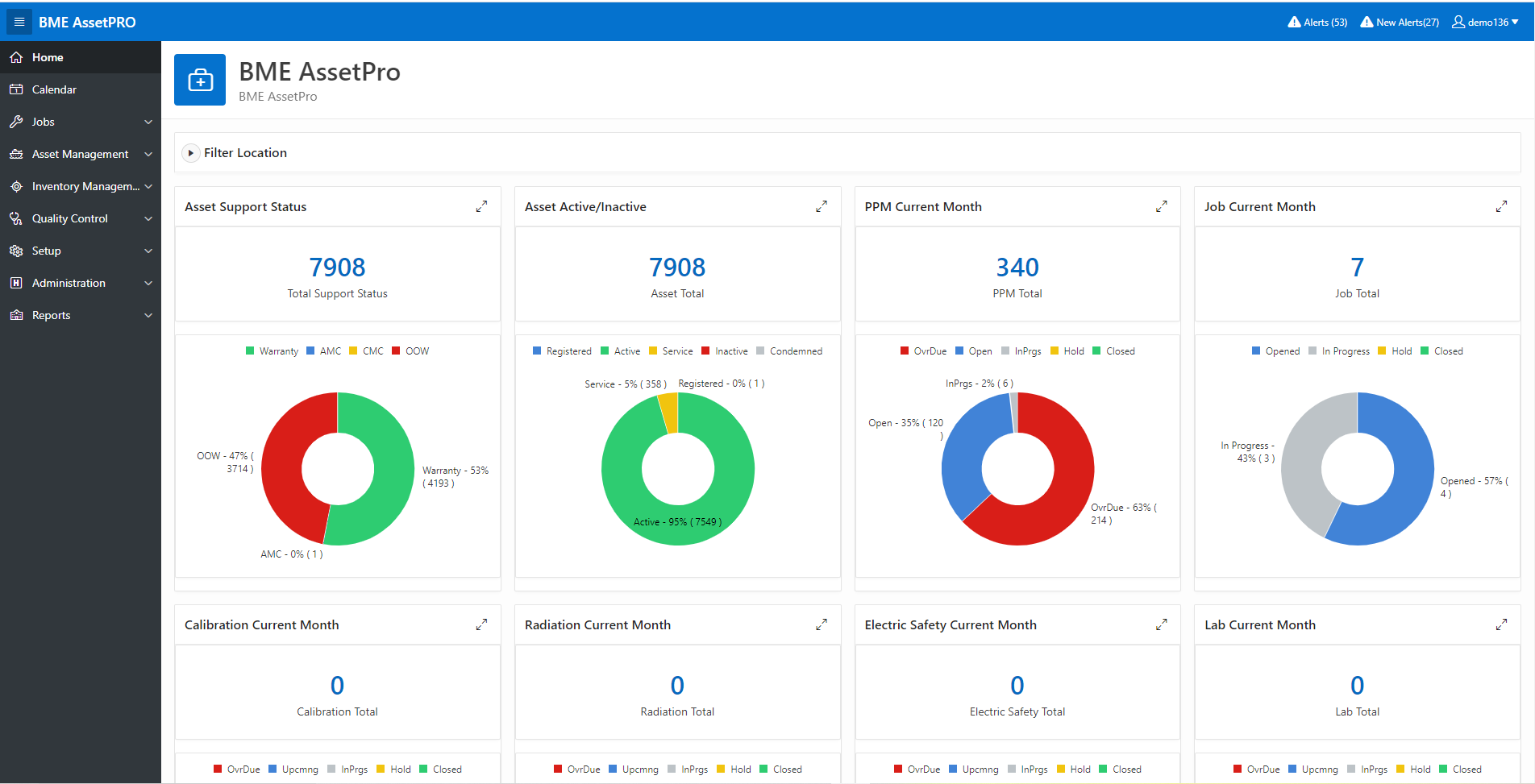This screenshot has height=784, width=1535.
Task: Click the Home house icon in sidebar
Action: [x=16, y=57]
